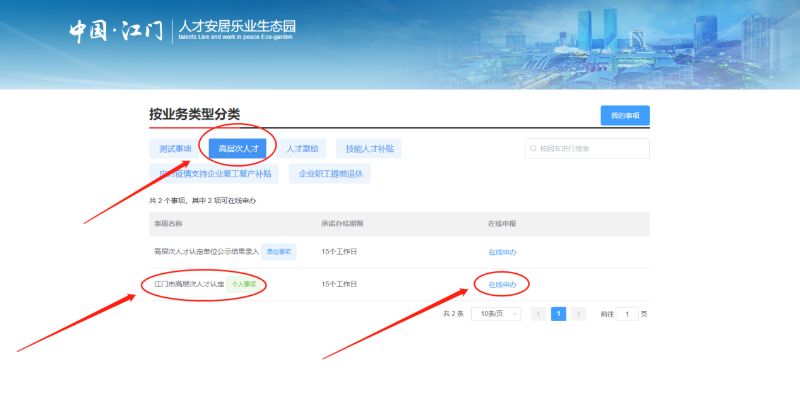The image size is (800, 393).
Task: Select the 测试事项 category tab
Action: pos(175,149)
